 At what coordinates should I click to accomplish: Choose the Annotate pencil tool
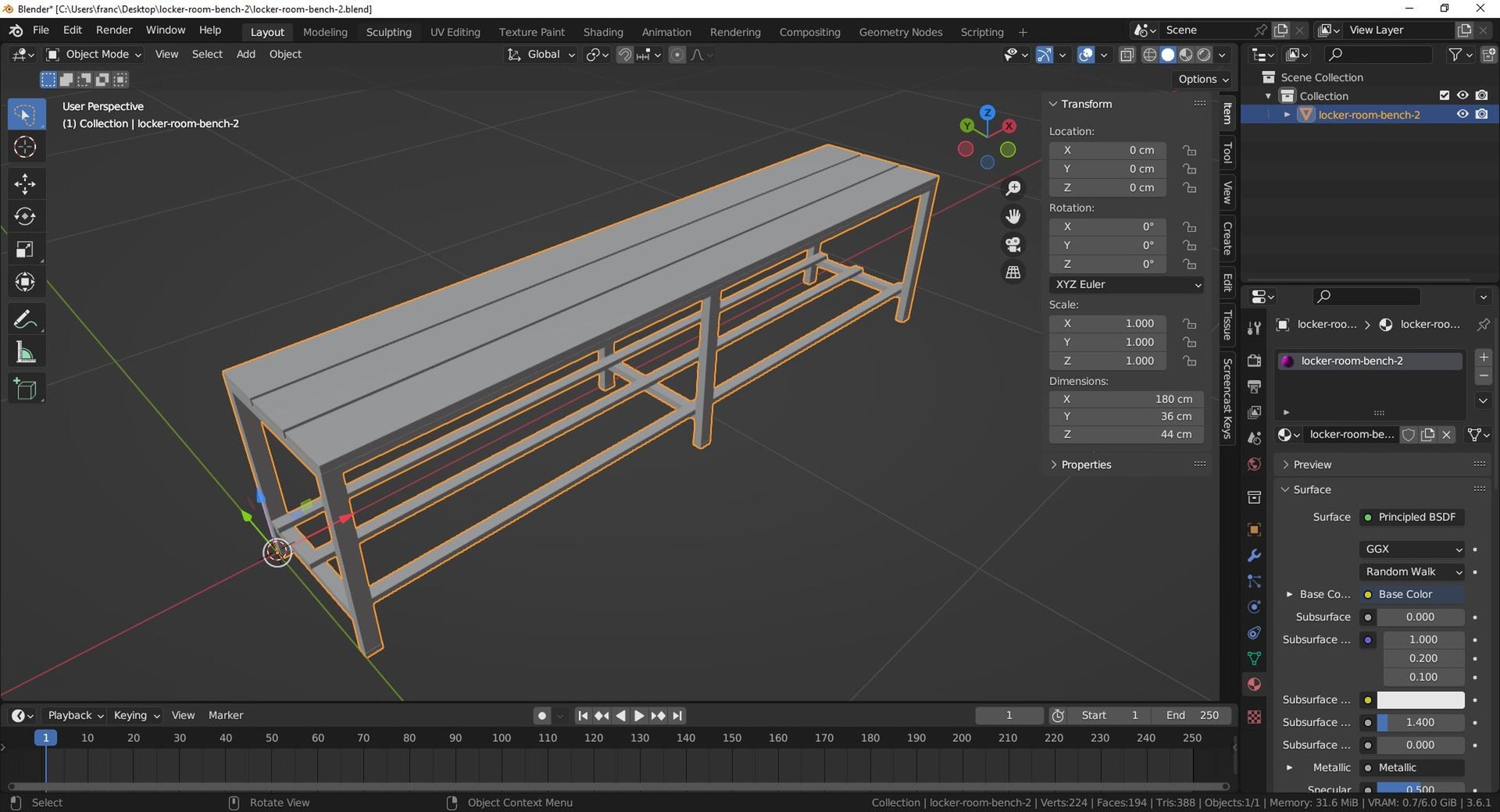(x=25, y=320)
